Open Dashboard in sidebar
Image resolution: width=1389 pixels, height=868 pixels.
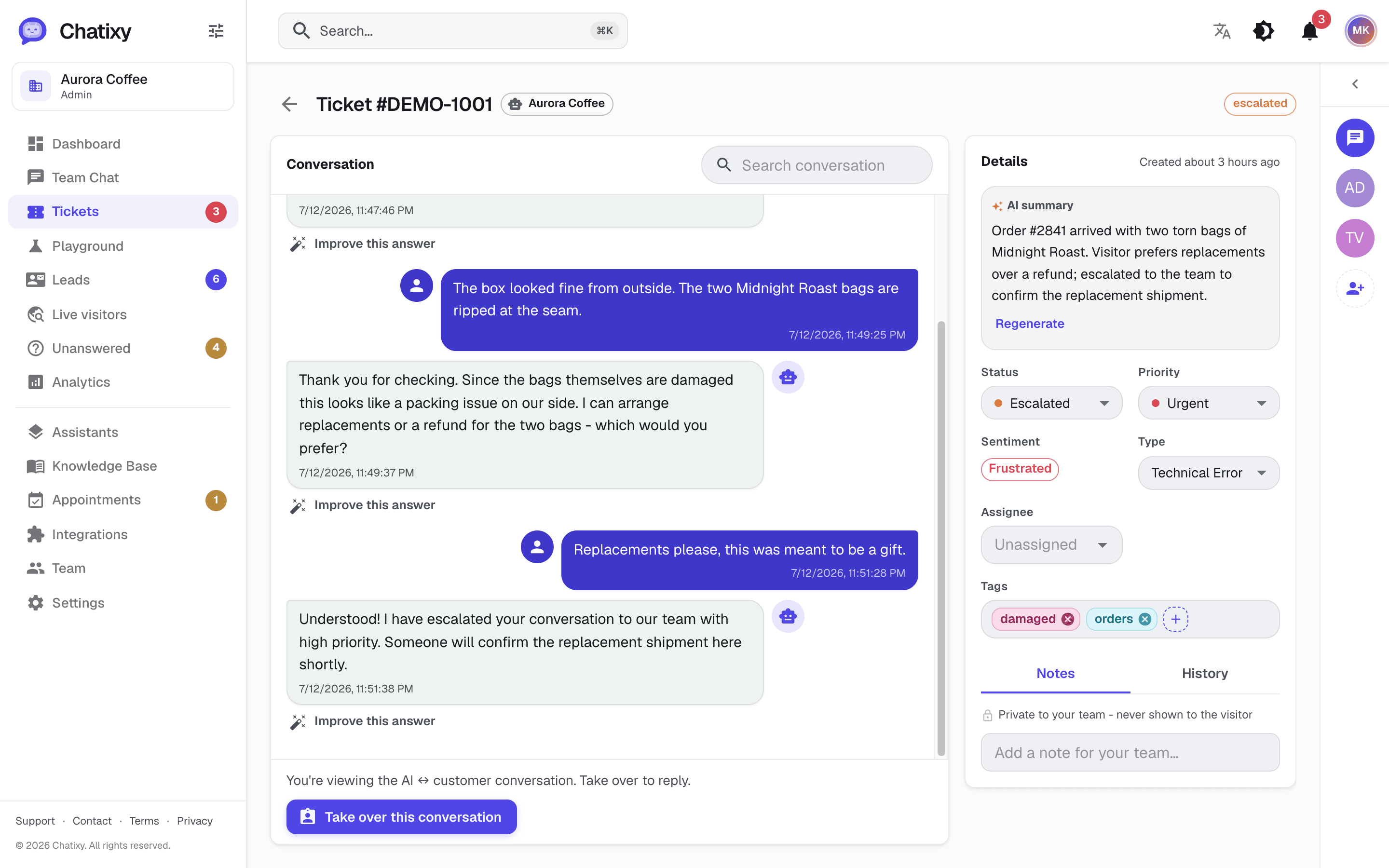(x=123, y=144)
